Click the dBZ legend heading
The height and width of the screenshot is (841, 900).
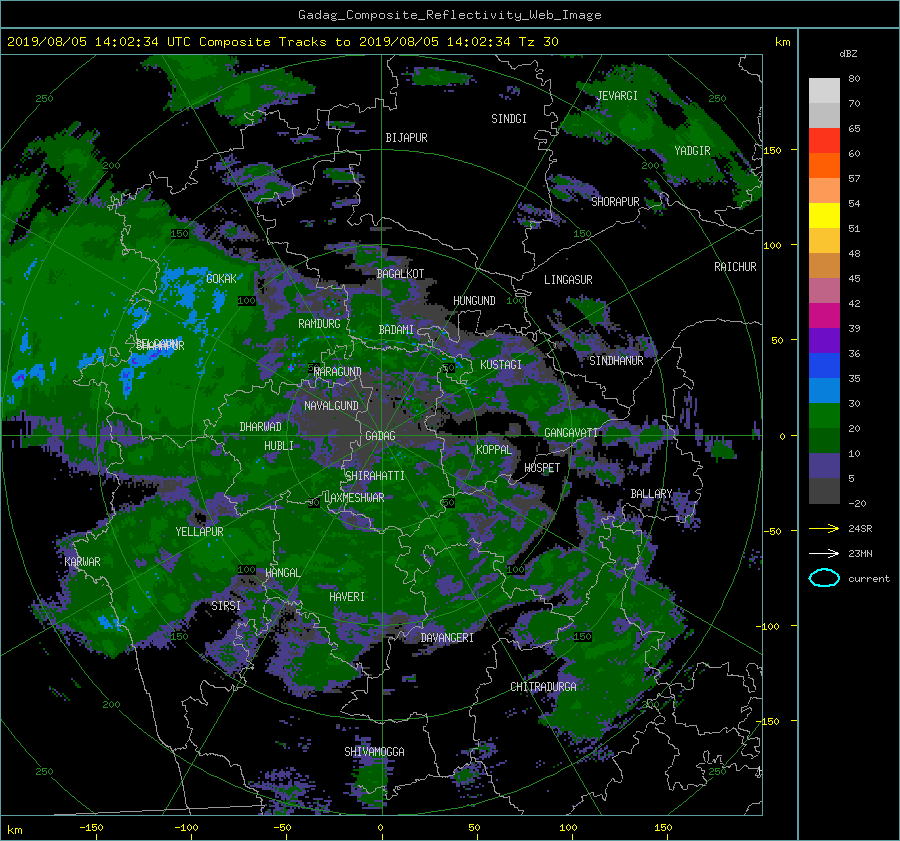[x=848, y=54]
